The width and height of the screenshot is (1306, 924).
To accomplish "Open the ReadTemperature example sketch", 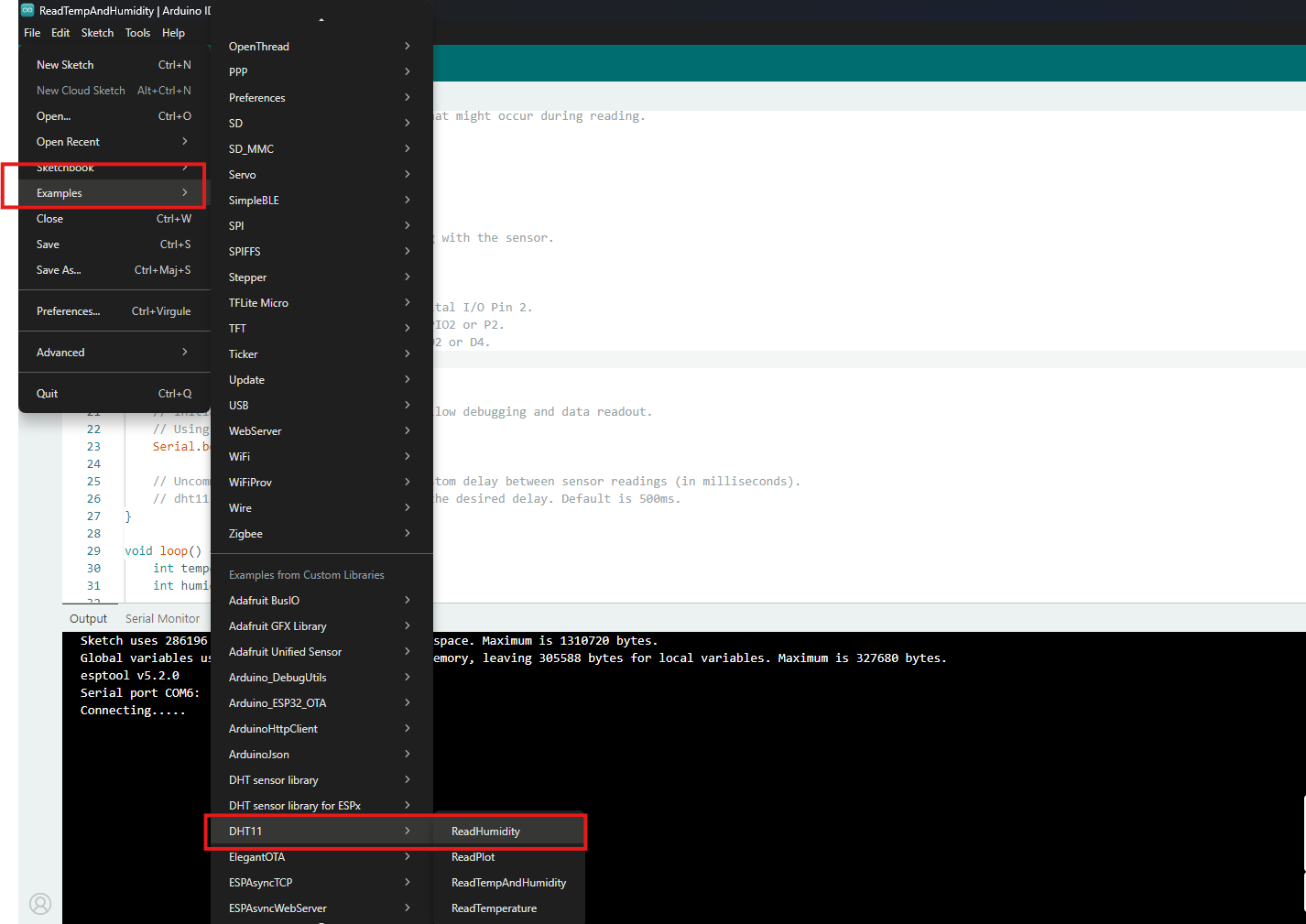I will (x=509, y=908).
